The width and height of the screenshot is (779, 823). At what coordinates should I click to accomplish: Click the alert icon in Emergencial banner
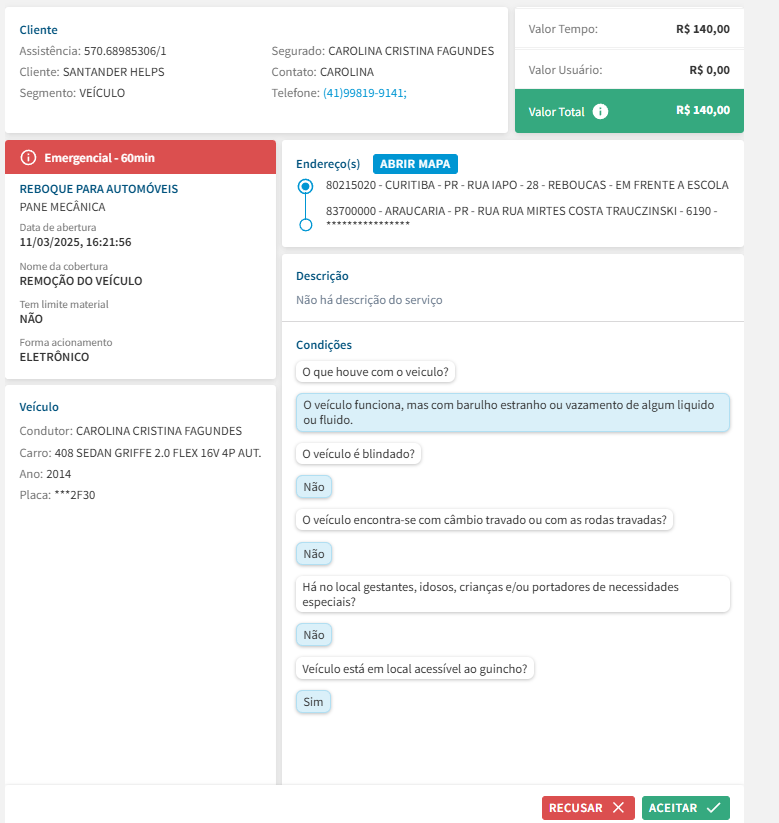pyautogui.click(x=28, y=158)
